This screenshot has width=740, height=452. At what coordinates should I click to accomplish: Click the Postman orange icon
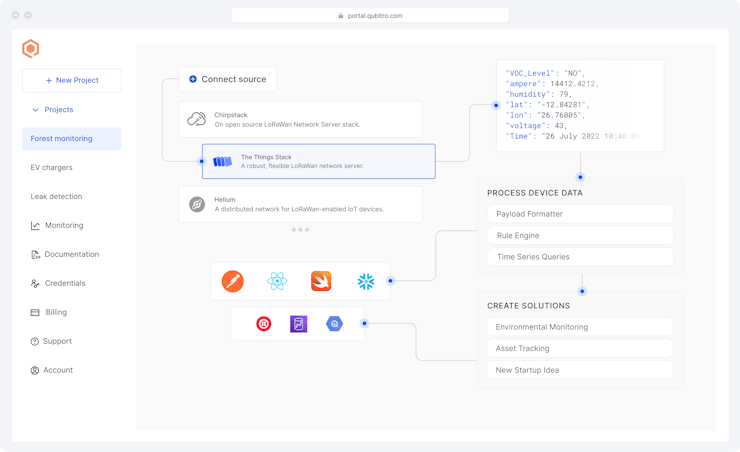point(233,281)
